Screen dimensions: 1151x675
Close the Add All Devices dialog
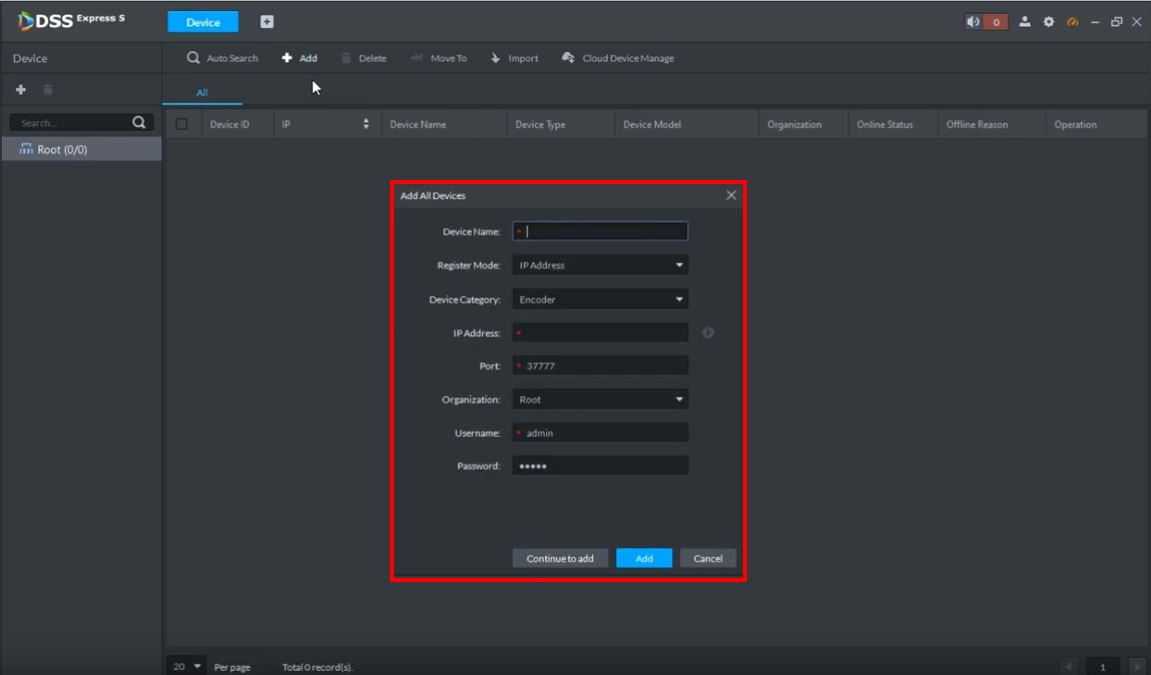[731, 195]
